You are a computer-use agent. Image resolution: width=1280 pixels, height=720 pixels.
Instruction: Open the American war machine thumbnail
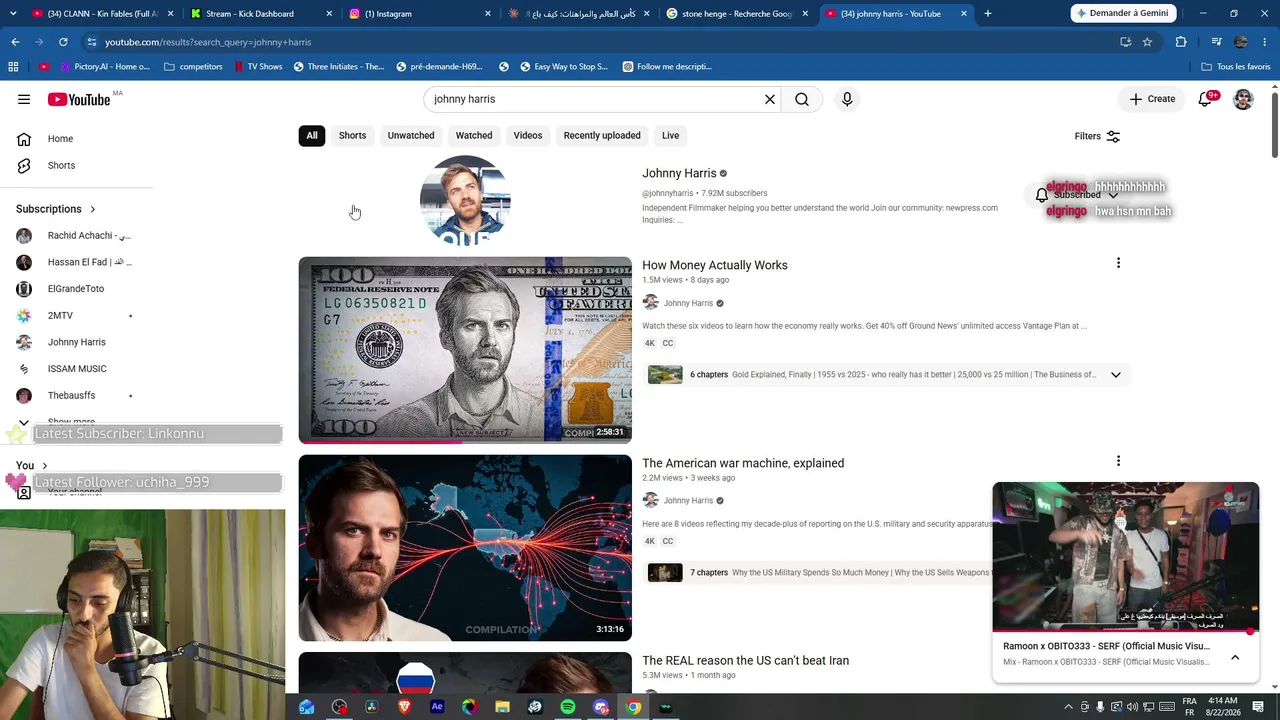465,548
